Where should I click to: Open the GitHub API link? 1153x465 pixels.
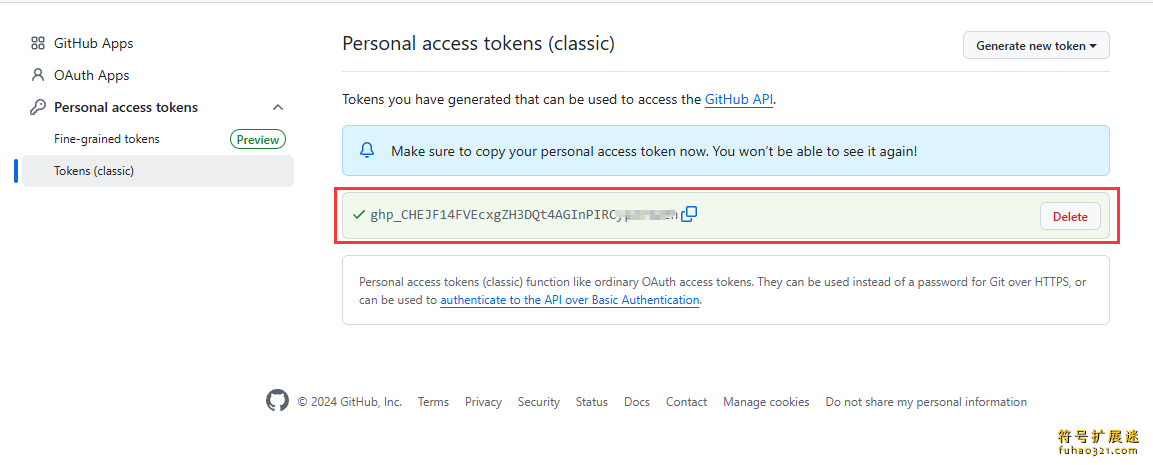click(x=738, y=99)
